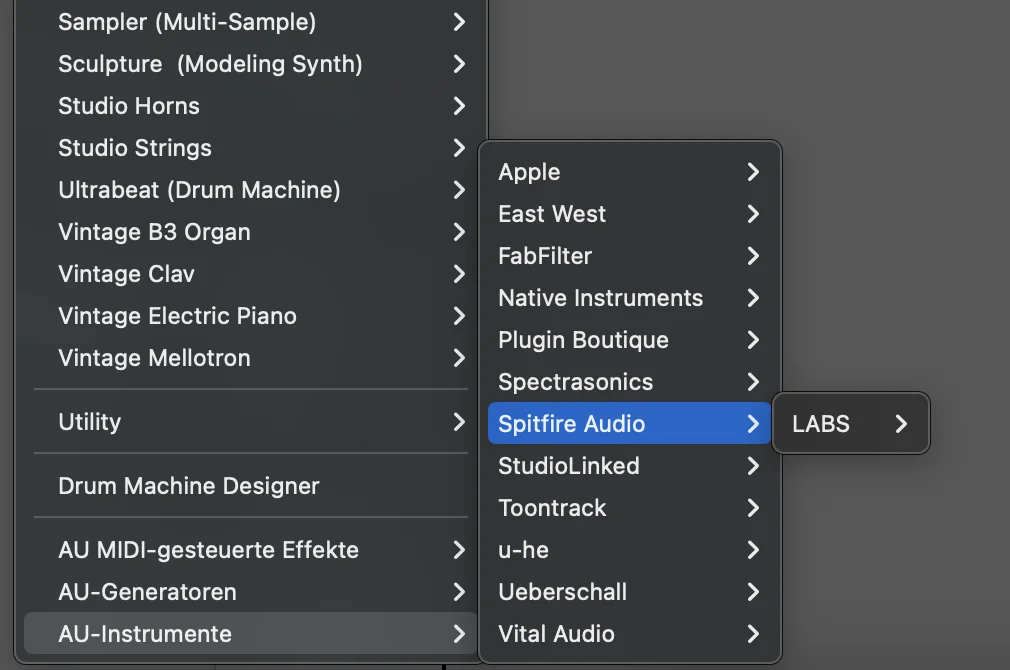Expand the Native Instruments submenu
This screenshot has width=1010, height=670.
[x=629, y=298]
